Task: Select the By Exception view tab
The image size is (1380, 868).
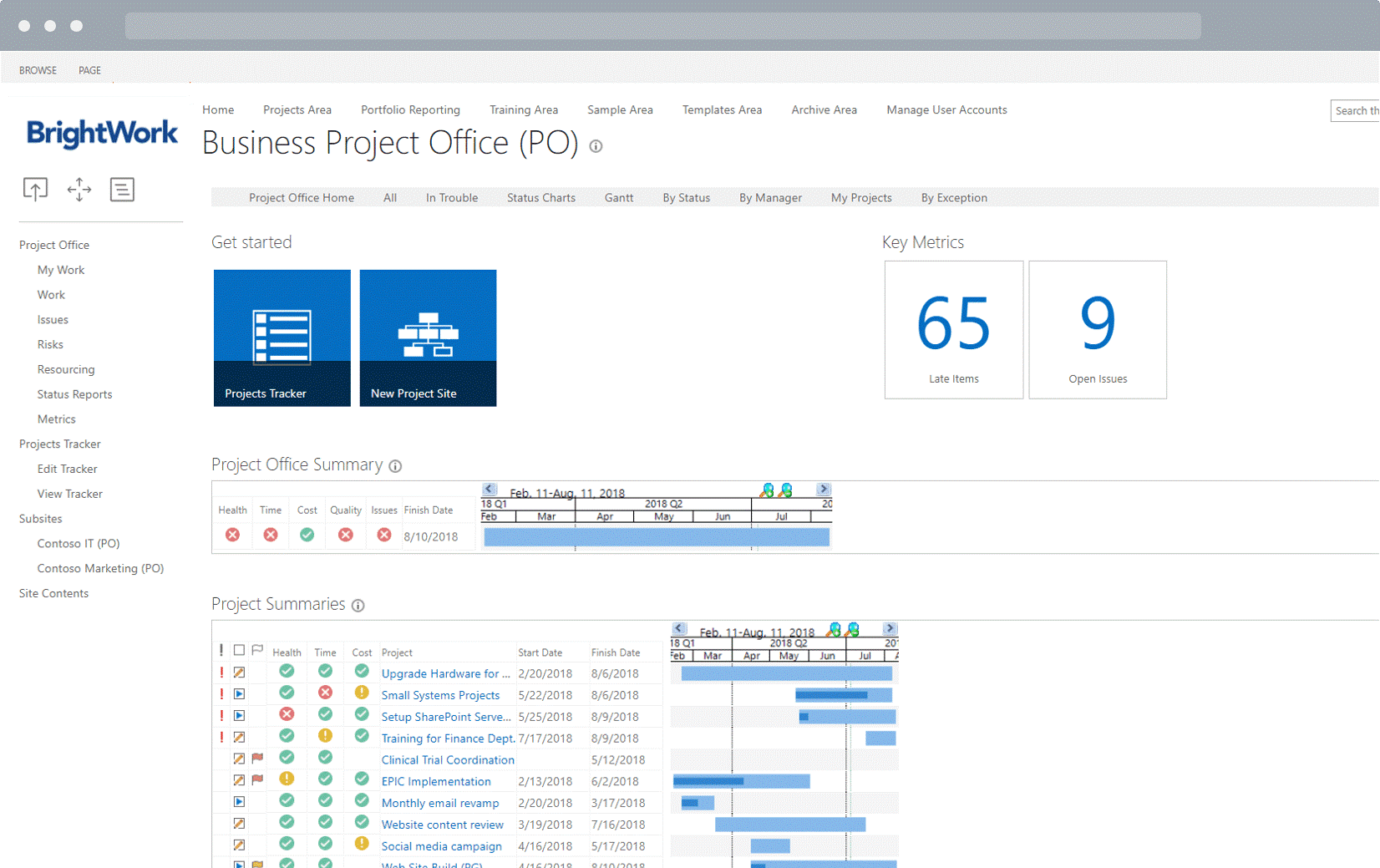Action: coord(954,198)
